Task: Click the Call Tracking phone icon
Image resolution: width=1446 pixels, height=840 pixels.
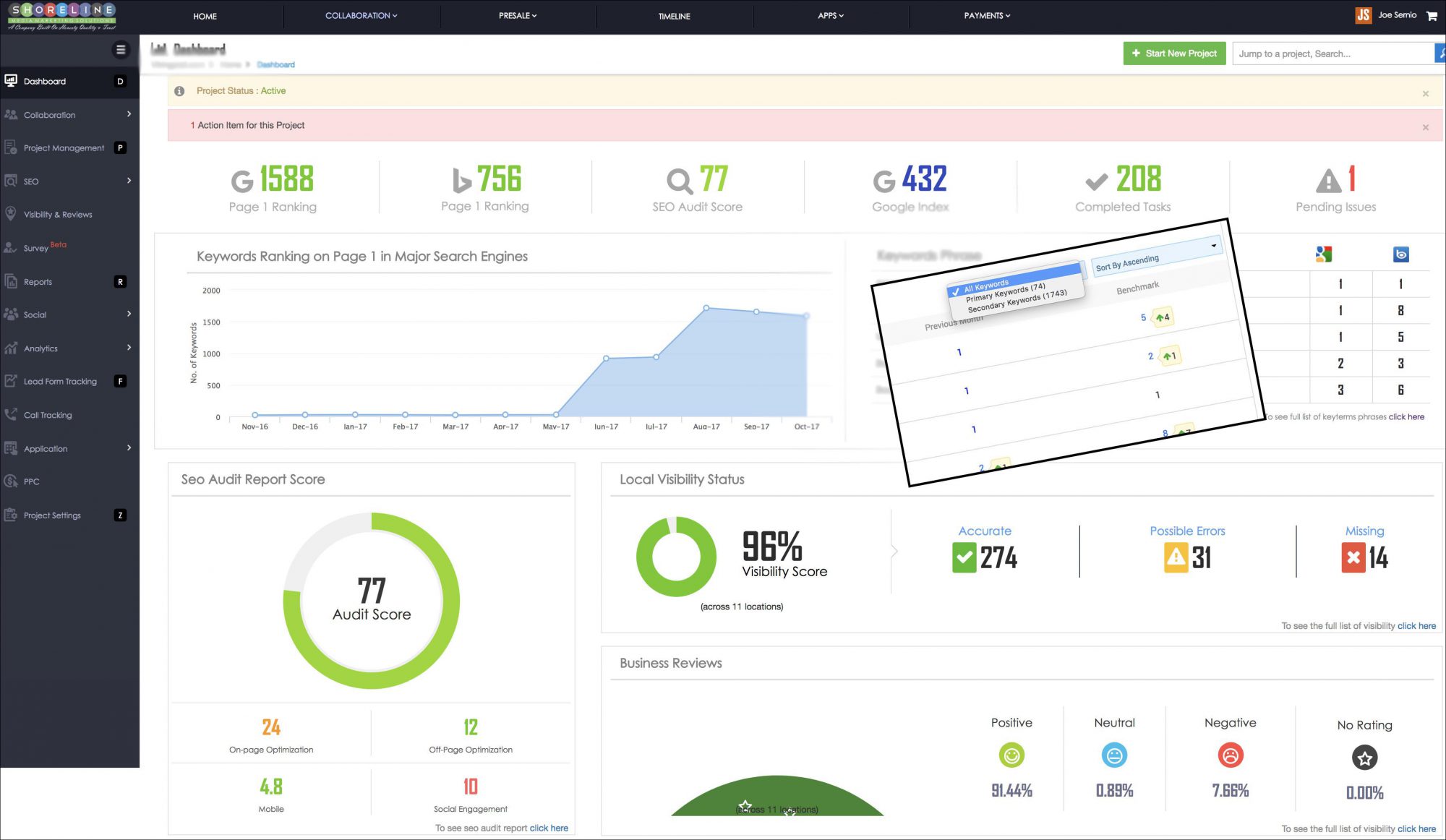Action: [11, 415]
